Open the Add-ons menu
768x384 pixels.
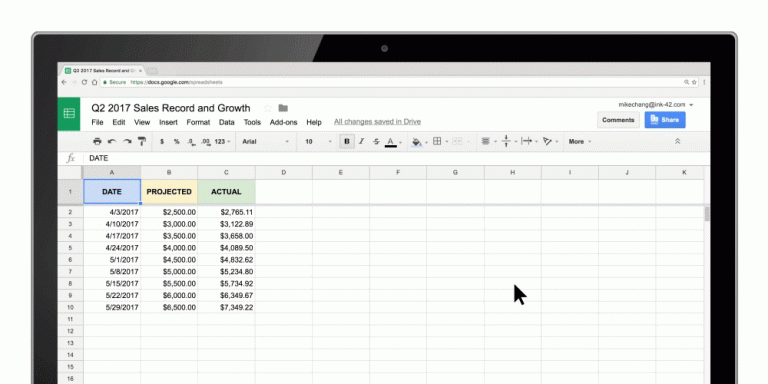(284, 122)
